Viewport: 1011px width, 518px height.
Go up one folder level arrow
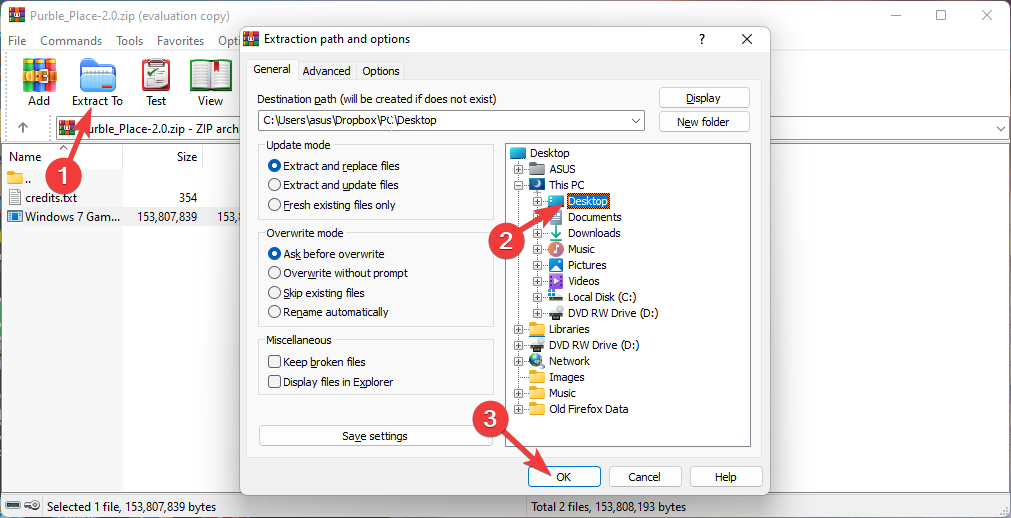tap(23, 128)
